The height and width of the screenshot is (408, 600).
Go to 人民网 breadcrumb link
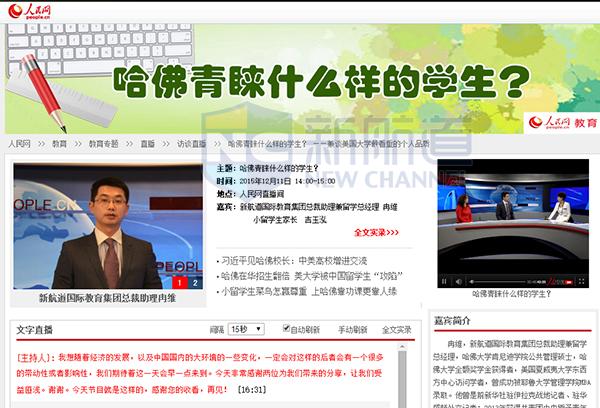point(20,144)
